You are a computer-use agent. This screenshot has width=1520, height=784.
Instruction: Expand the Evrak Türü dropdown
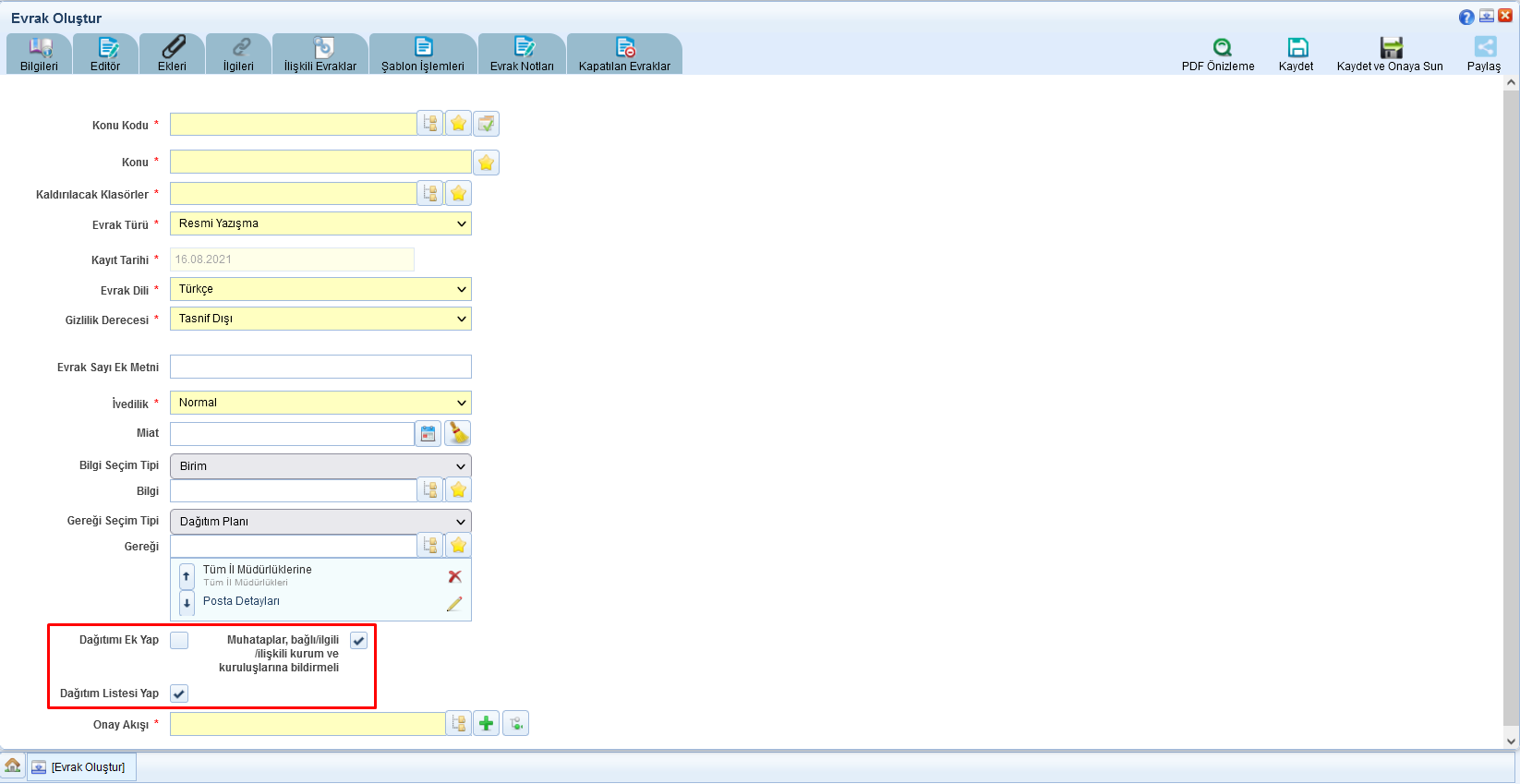pyautogui.click(x=320, y=223)
